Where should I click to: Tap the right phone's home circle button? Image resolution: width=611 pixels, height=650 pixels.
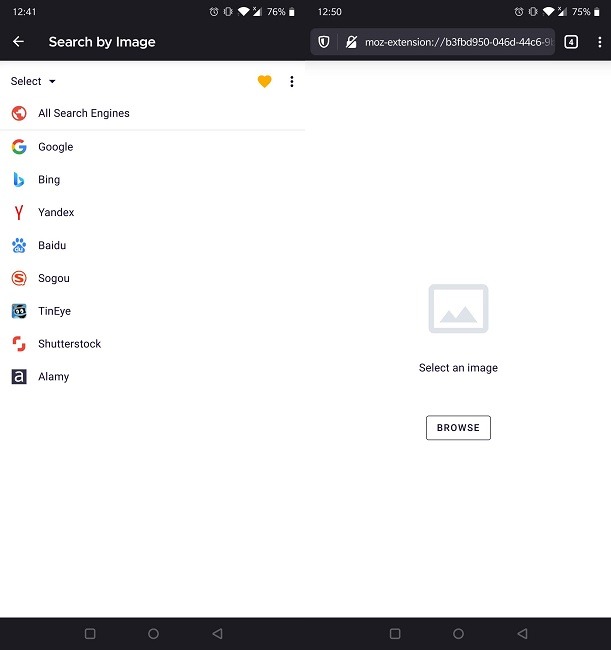(458, 633)
